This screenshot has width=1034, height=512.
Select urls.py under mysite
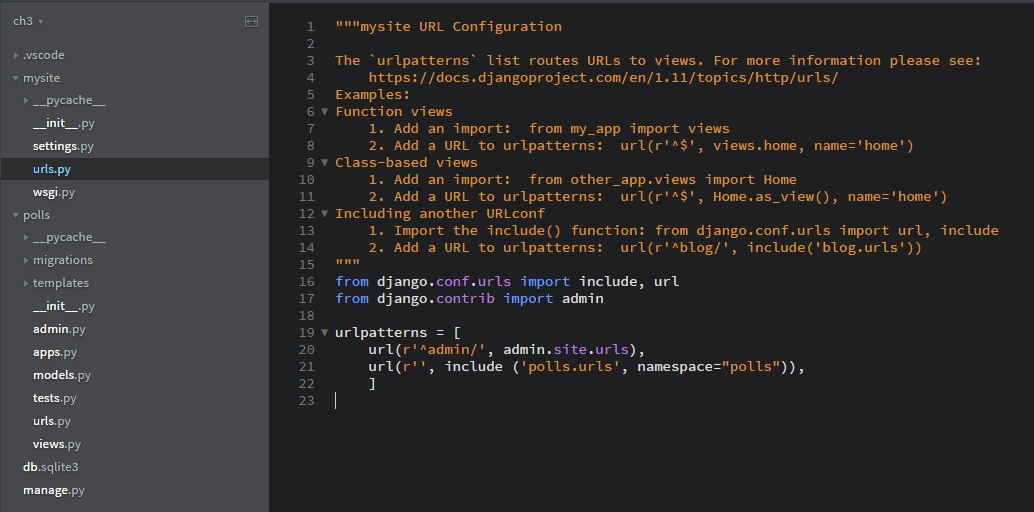[x=51, y=170]
